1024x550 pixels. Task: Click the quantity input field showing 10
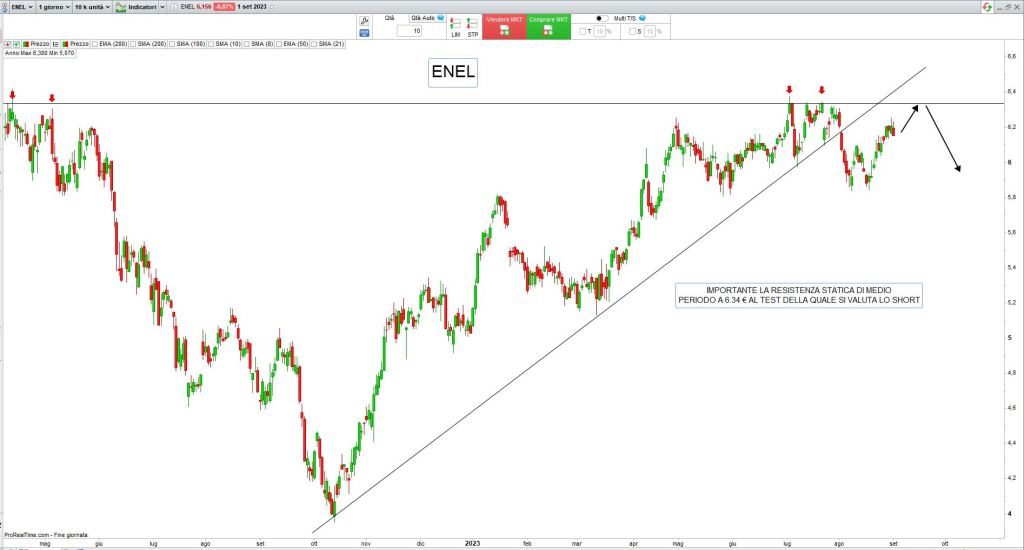pyautogui.click(x=410, y=31)
